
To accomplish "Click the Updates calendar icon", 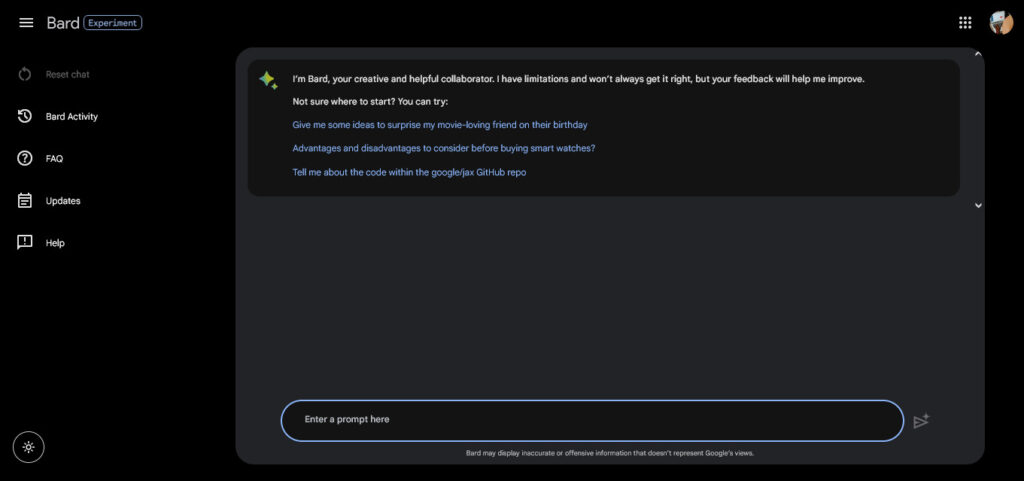I will click(25, 200).
